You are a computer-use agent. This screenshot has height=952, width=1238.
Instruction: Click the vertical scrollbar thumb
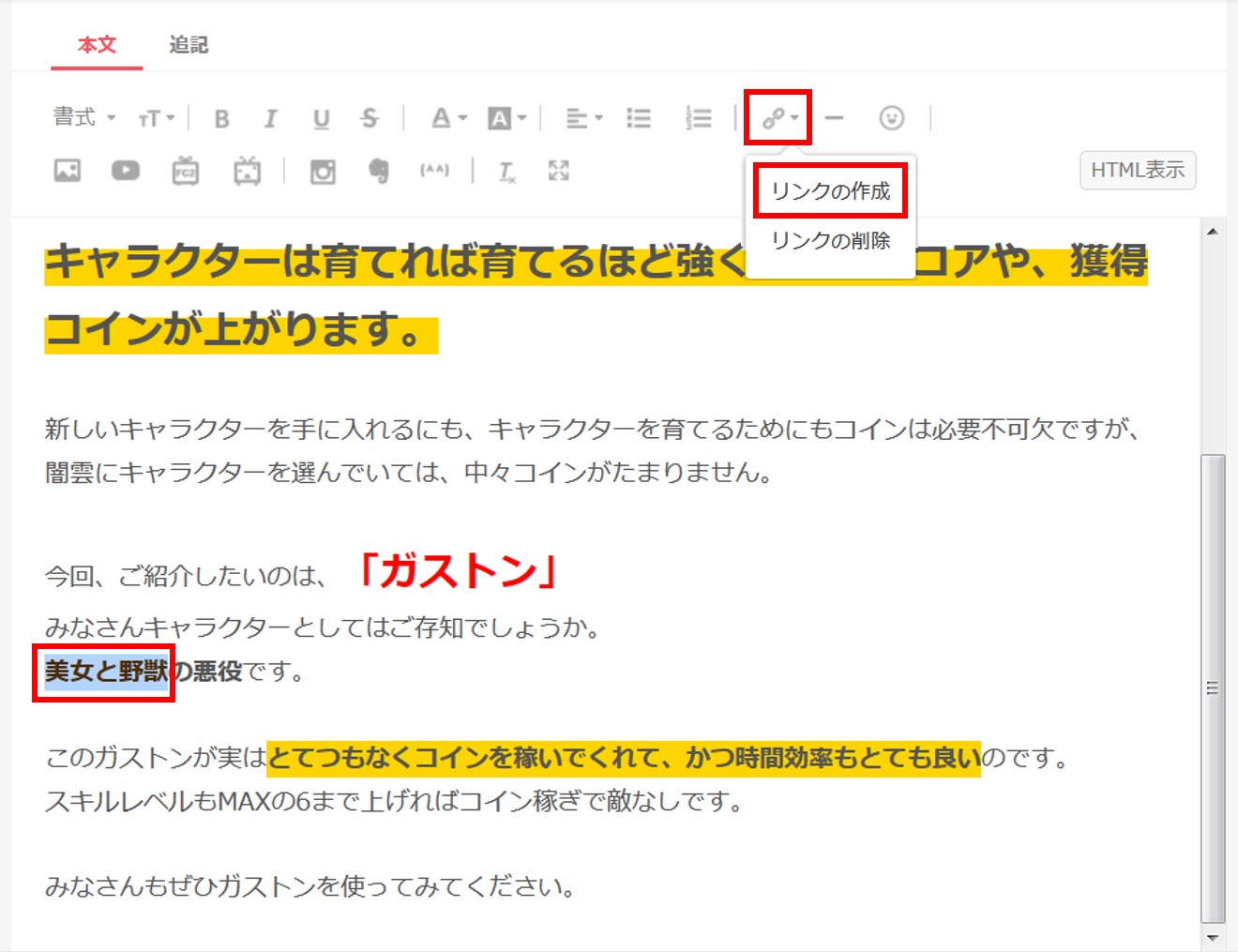(1213, 688)
